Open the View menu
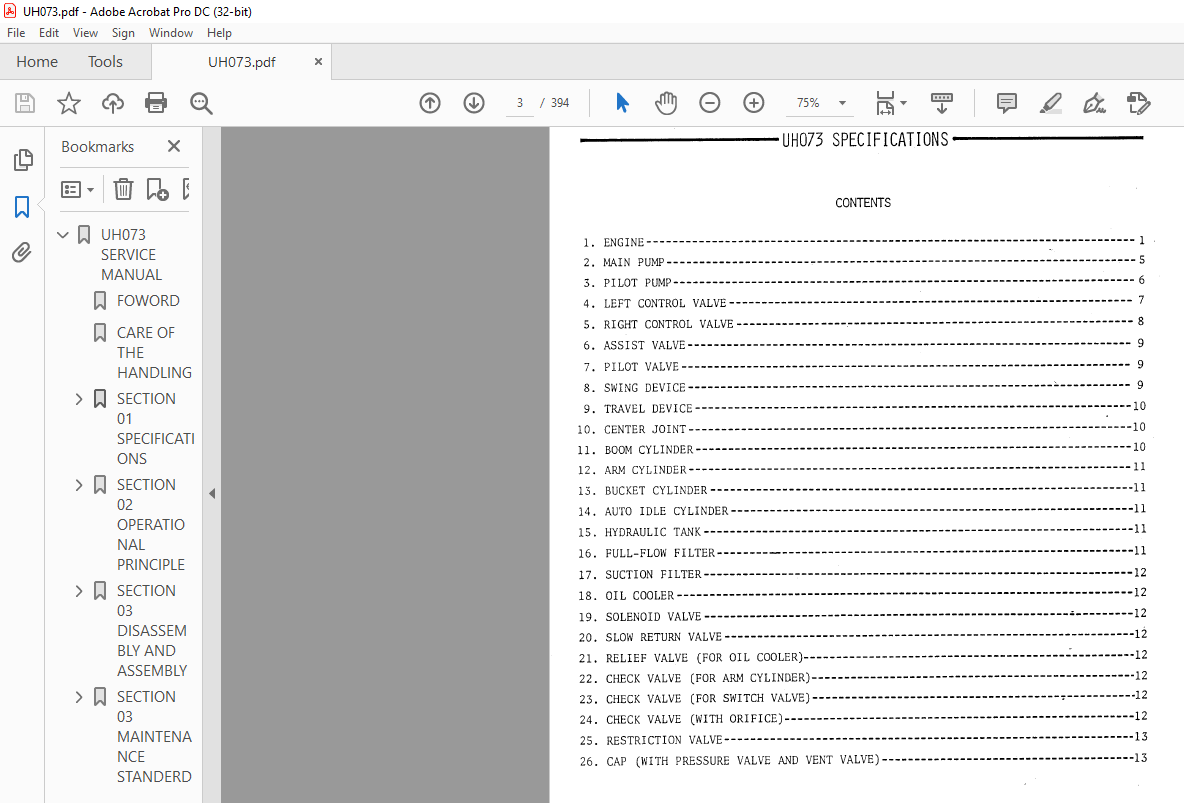This screenshot has height=803, width=1184. pos(85,32)
